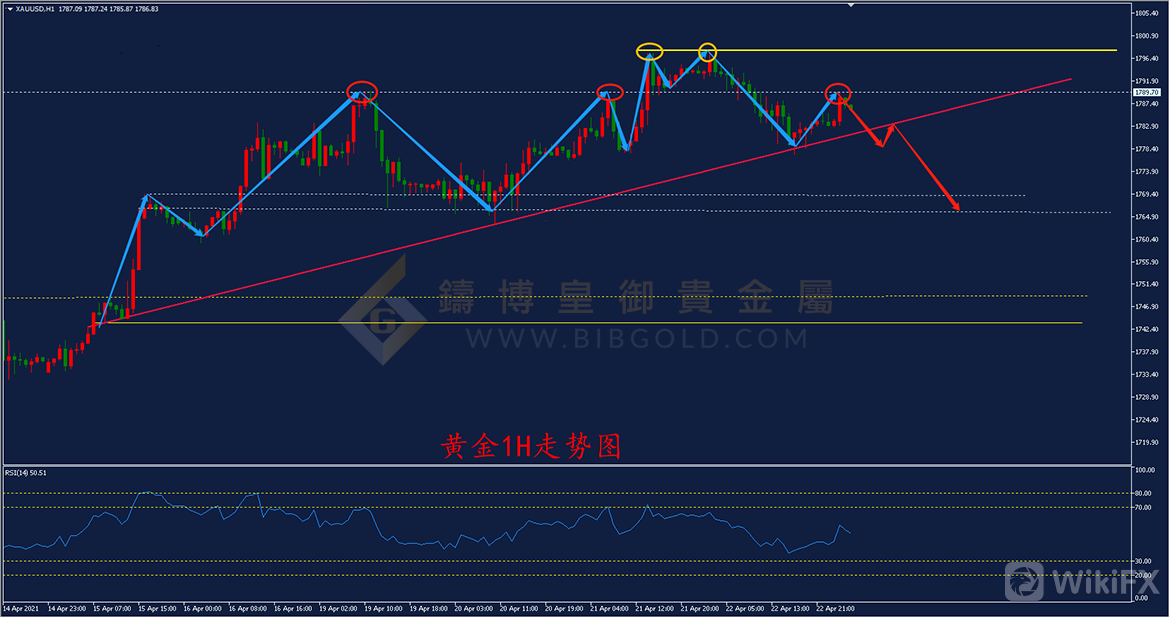The height and width of the screenshot is (618, 1170).
Task: Click the final red arrowhead pointing down
Action: pos(957,207)
